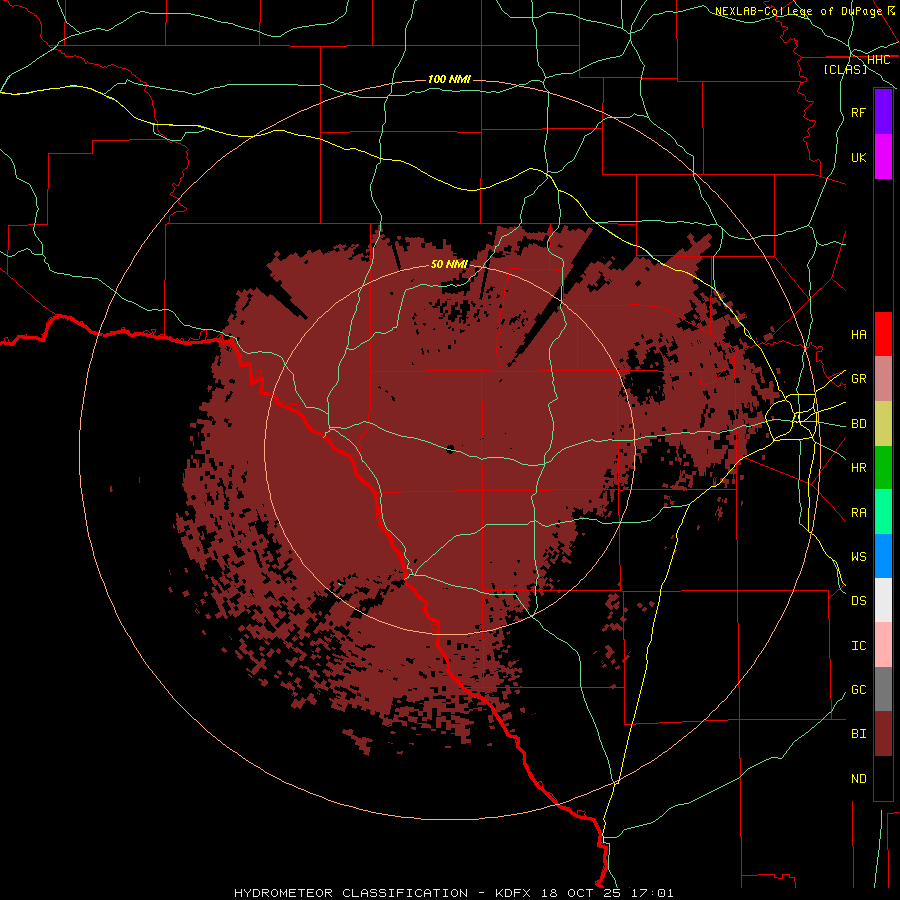Click the RA legend label
This screenshot has height=900, width=900.
859,513
